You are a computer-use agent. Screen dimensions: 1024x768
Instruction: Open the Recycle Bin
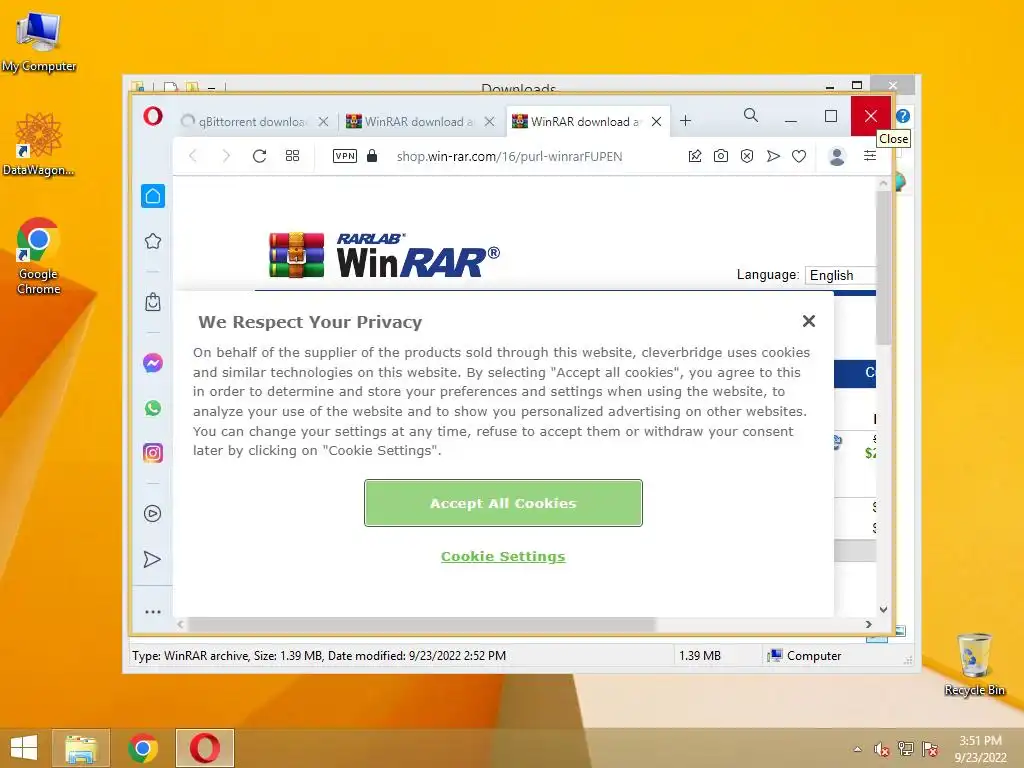click(x=974, y=664)
